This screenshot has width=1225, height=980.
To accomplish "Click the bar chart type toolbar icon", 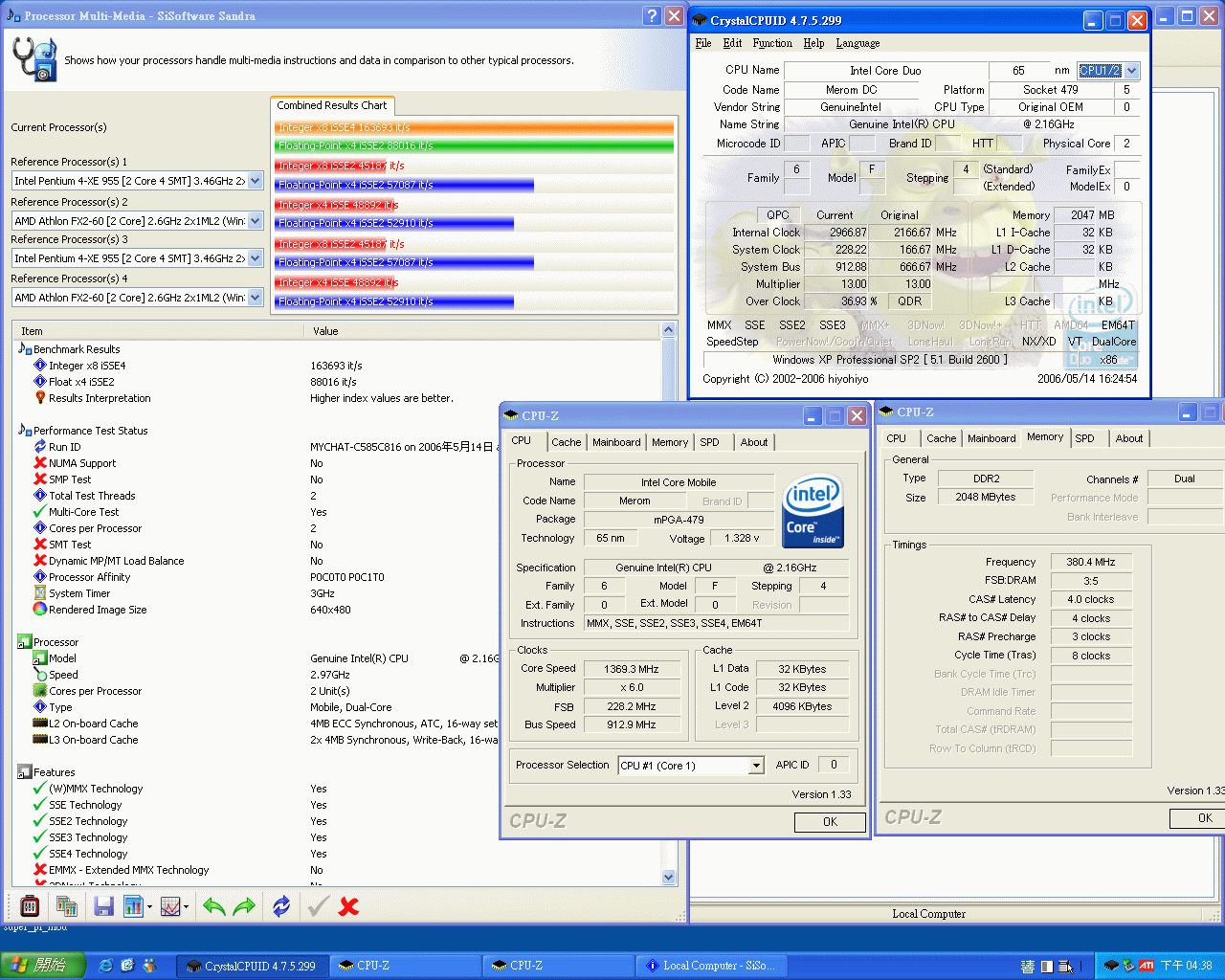I will tap(133, 905).
